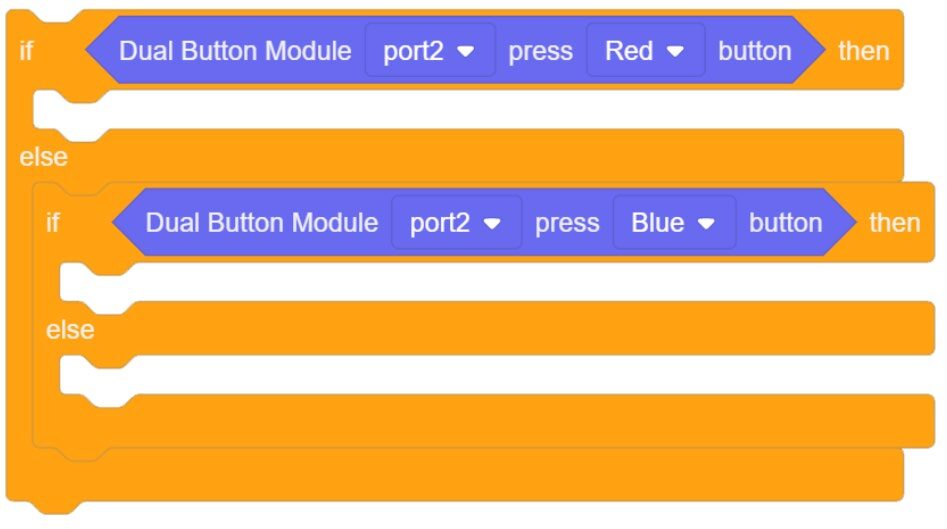Click "then" on the outer if block
947x529 pixels.
pyautogui.click(x=864, y=51)
